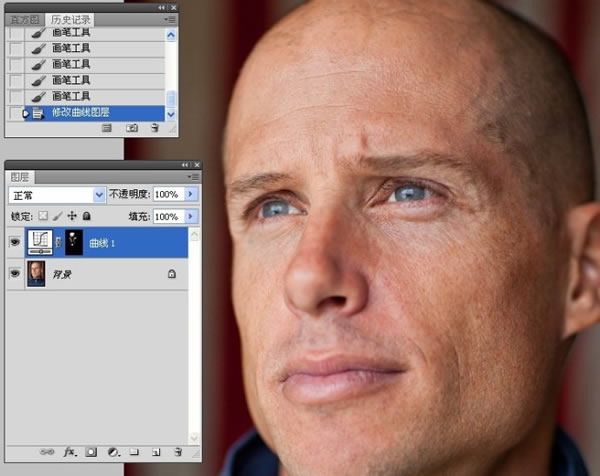This screenshot has height=476, width=600.
Task: Hide the 曲线 1 layer
Action: pos(15,242)
